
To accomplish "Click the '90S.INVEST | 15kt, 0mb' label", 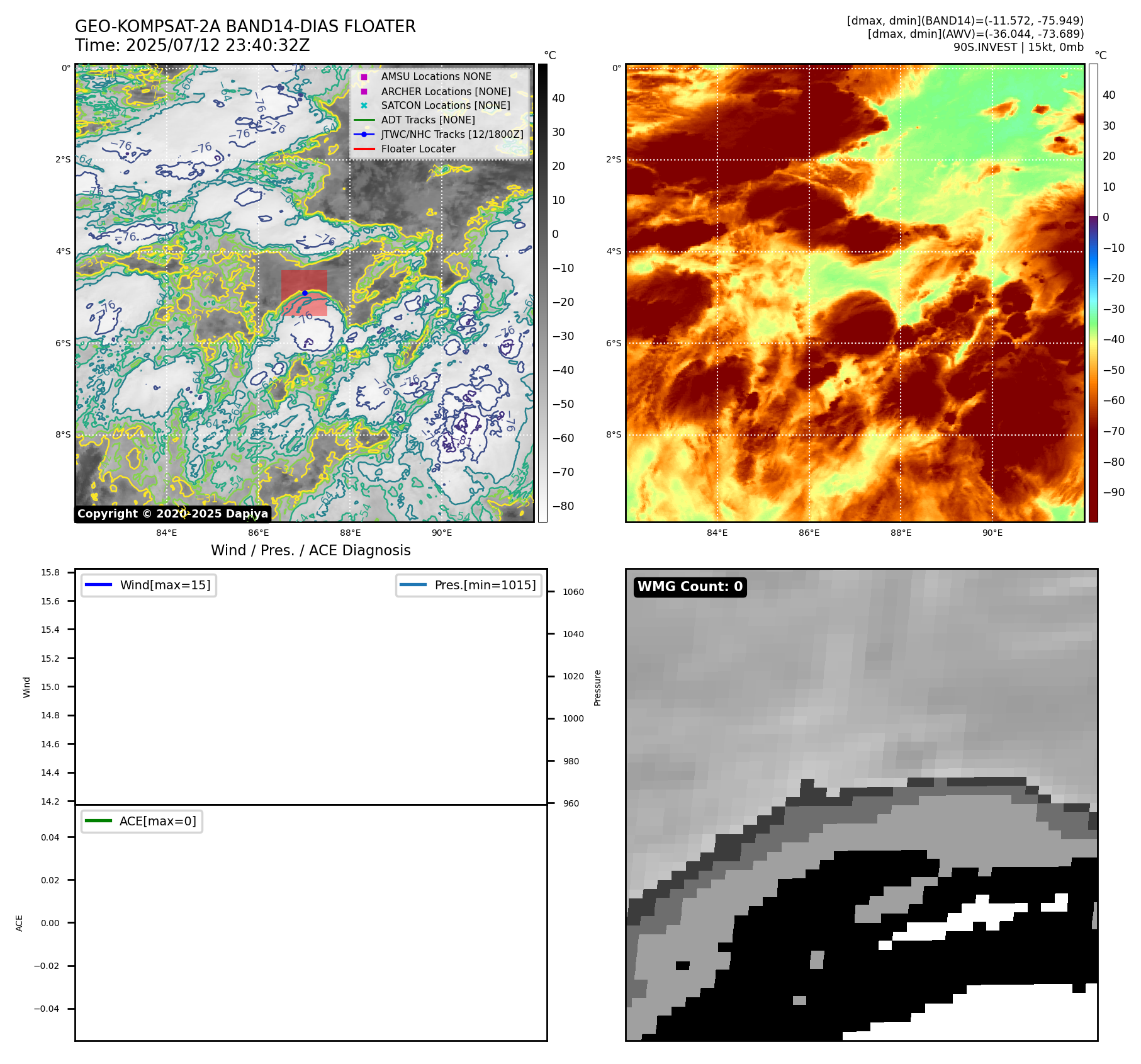I will click(1018, 47).
